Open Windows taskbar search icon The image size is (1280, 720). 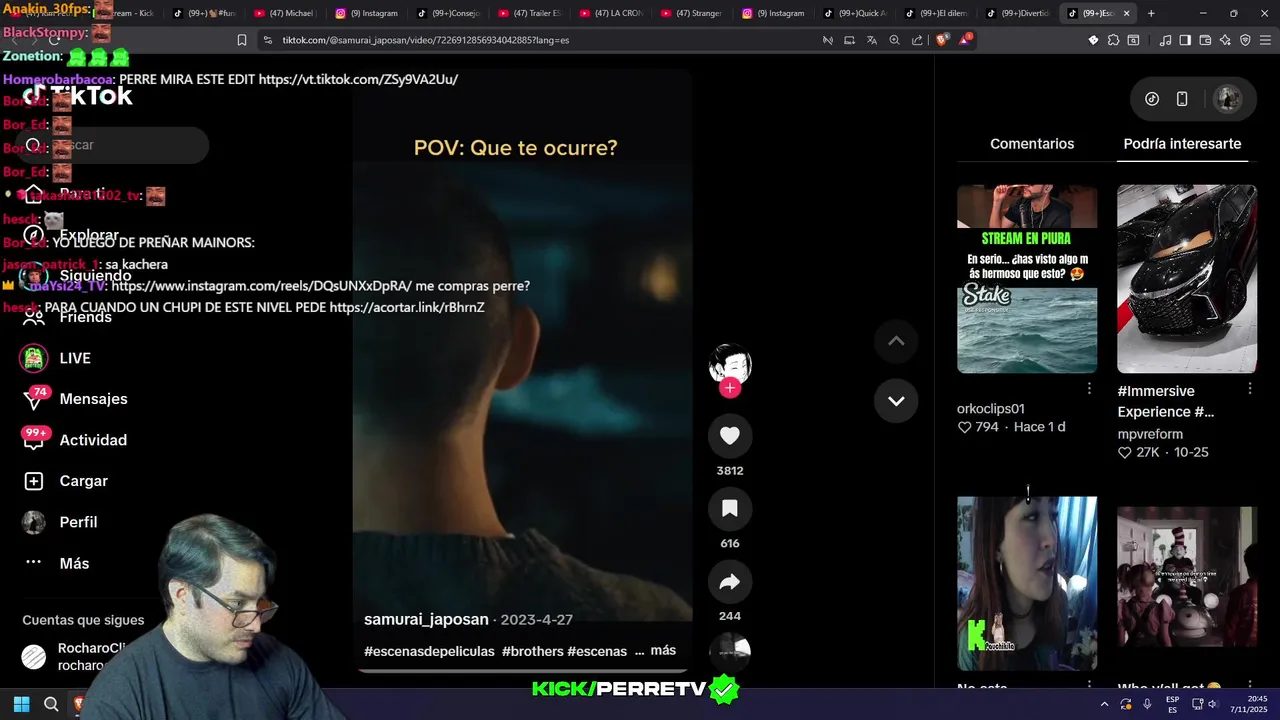(x=51, y=704)
